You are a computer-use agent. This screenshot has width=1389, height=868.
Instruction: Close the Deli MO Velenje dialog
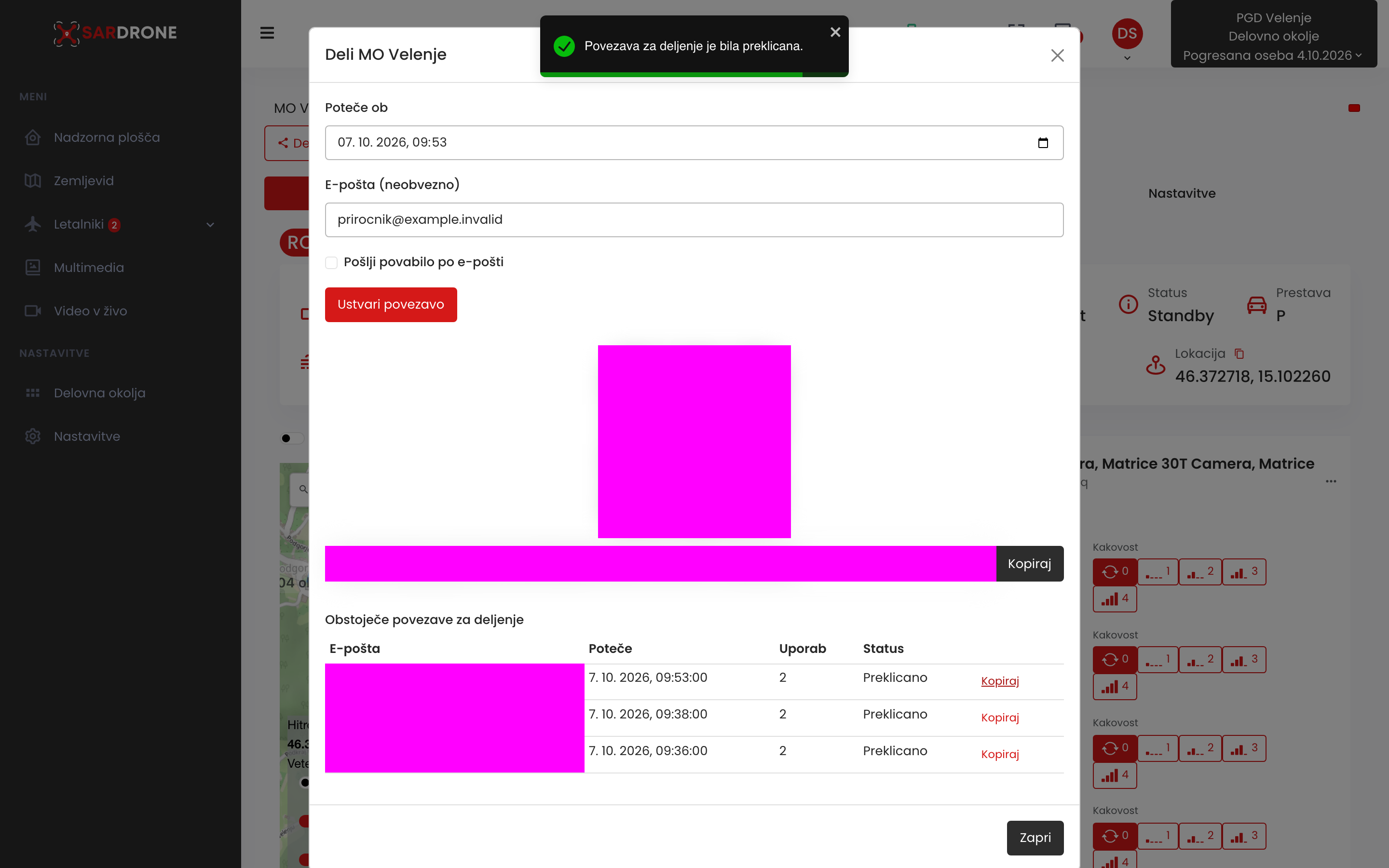pos(1057,55)
